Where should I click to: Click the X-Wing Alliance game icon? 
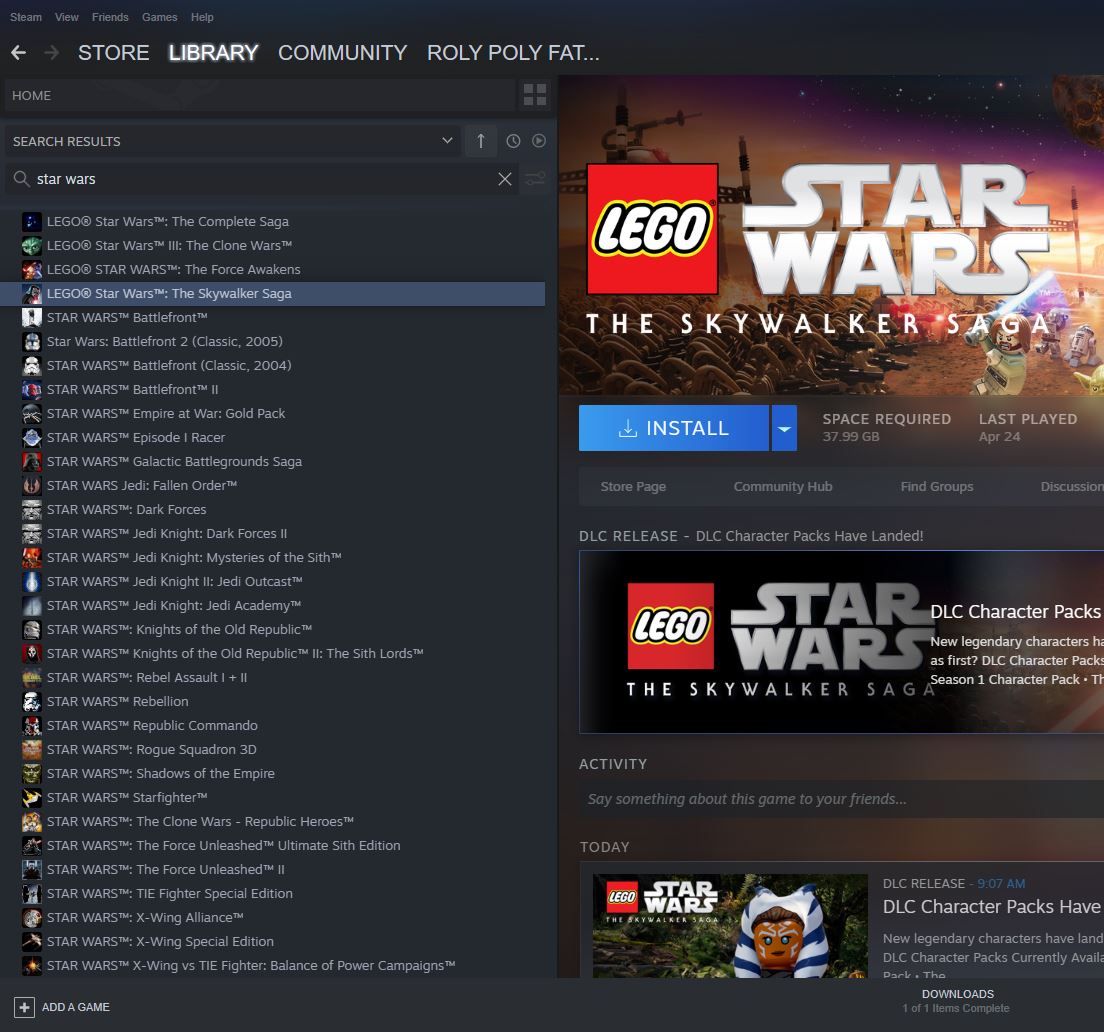pos(32,917)
